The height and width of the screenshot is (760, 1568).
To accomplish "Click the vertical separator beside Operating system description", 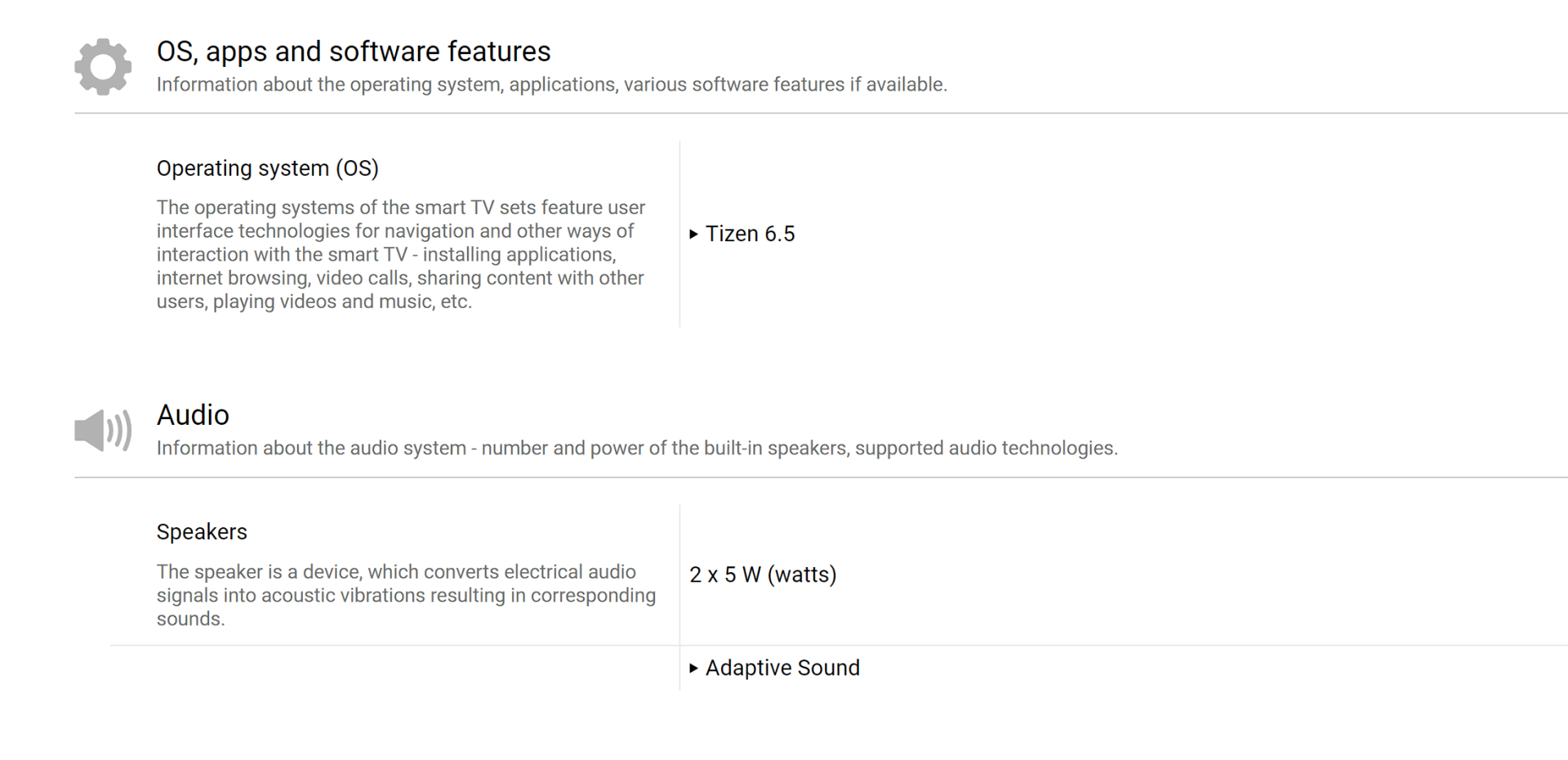I will [679, 235].
